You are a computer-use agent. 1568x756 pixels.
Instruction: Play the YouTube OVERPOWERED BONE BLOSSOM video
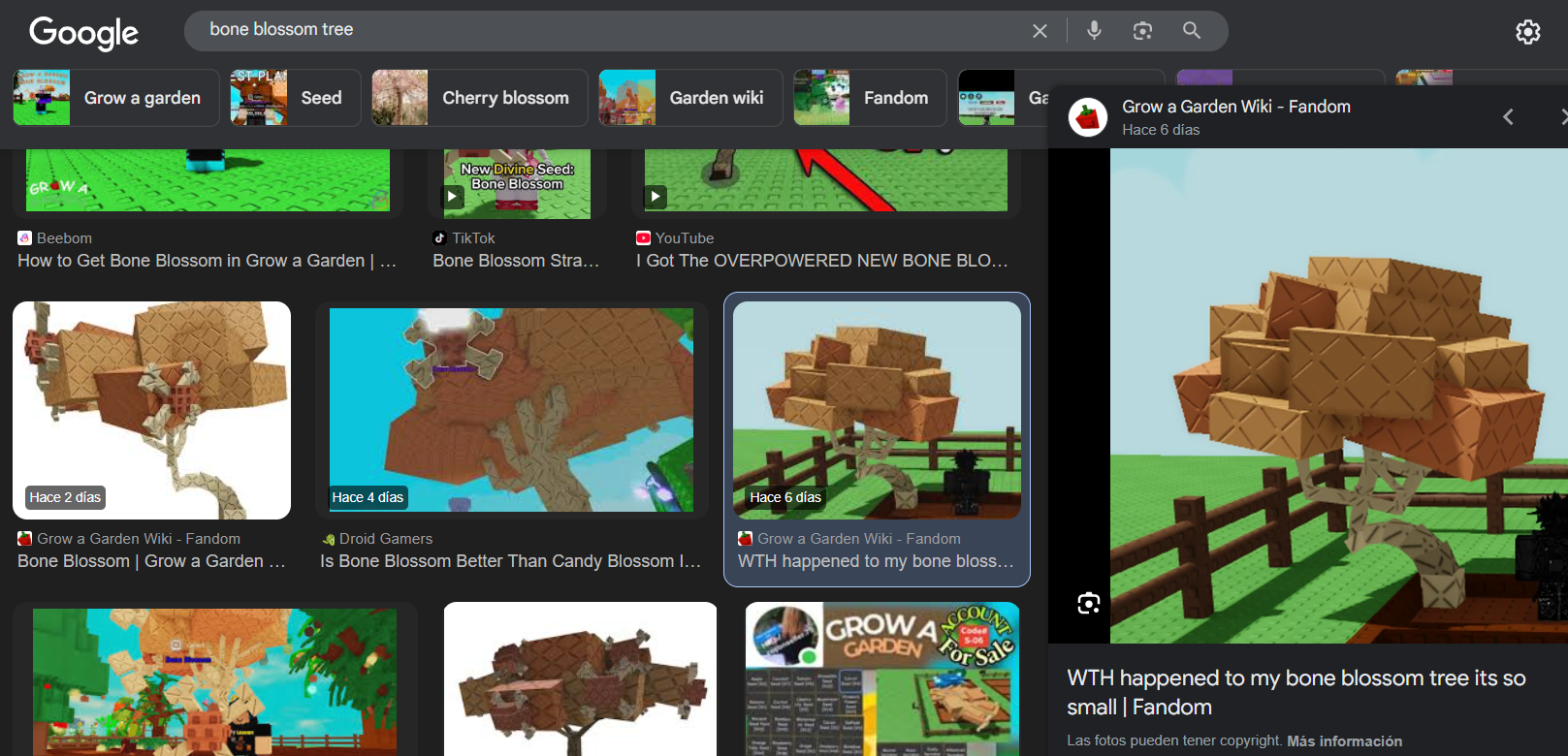656,197
